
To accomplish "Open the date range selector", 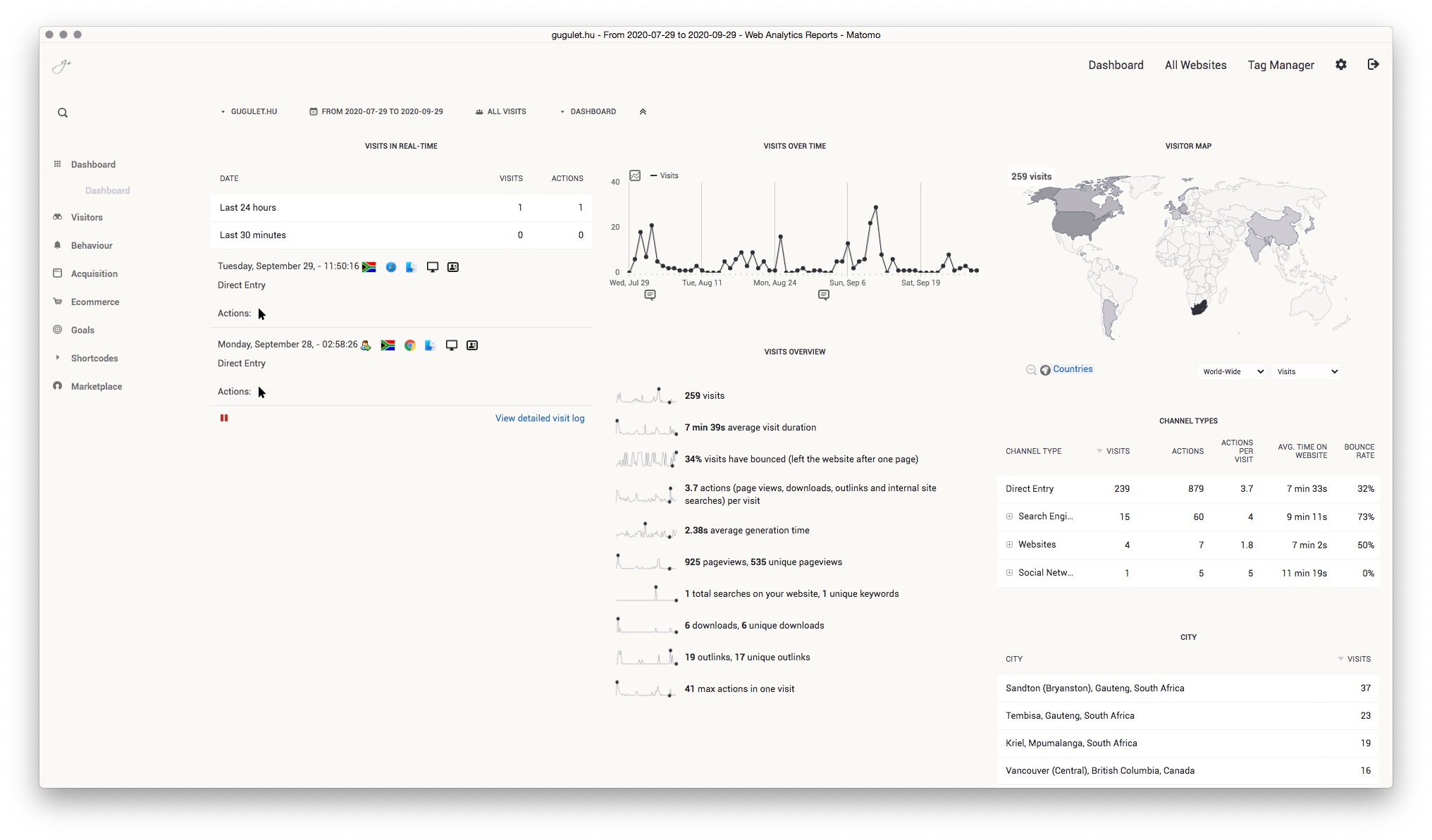I will click(x=376, y=111).
